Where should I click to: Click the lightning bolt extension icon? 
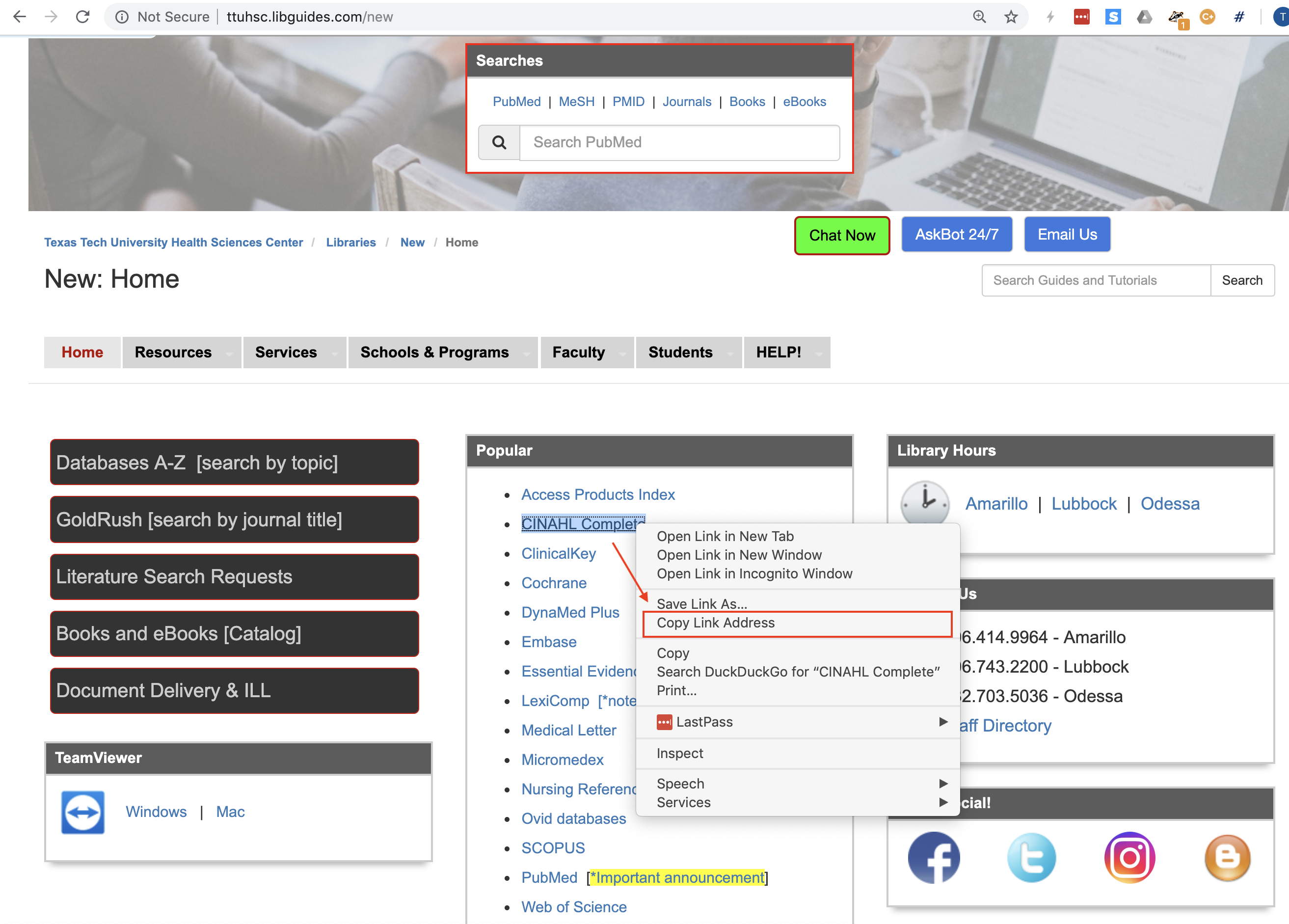point(1050,17)
